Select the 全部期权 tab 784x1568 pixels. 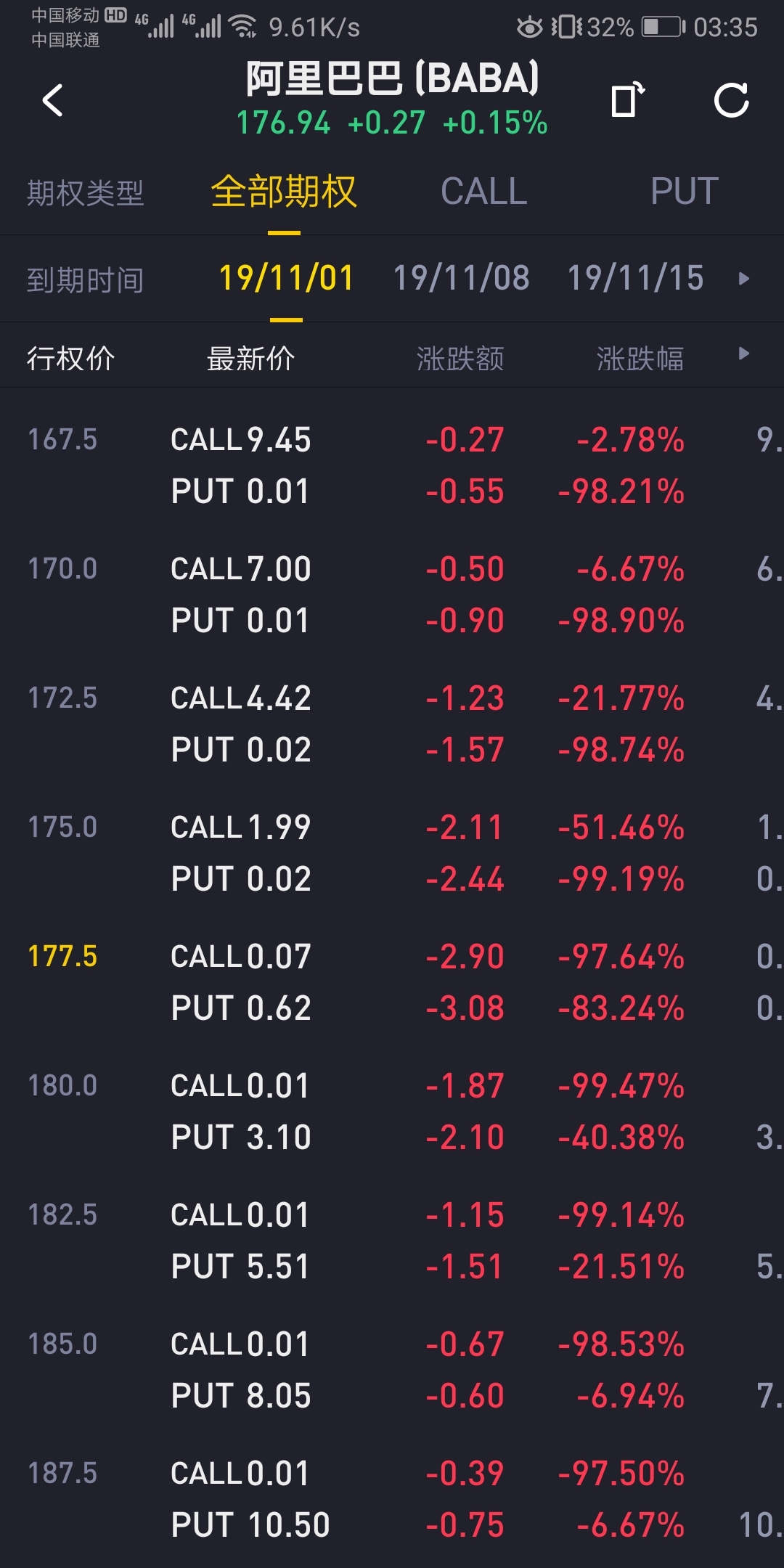tap(284, 192)
